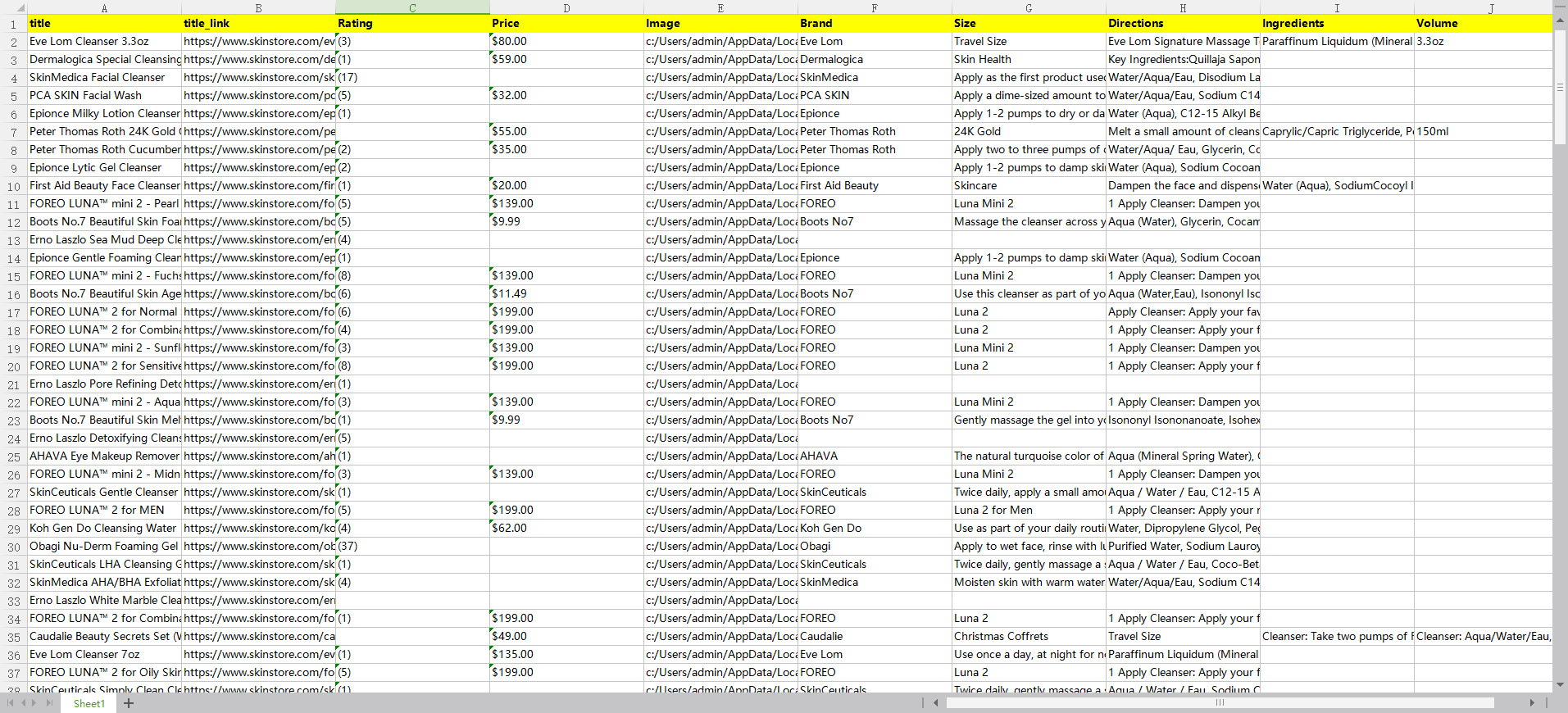Jump to the last sheet using navigation arrow
Image resolution: width=1568 pixels, height=713 pixels.
(x=49, y=703)
